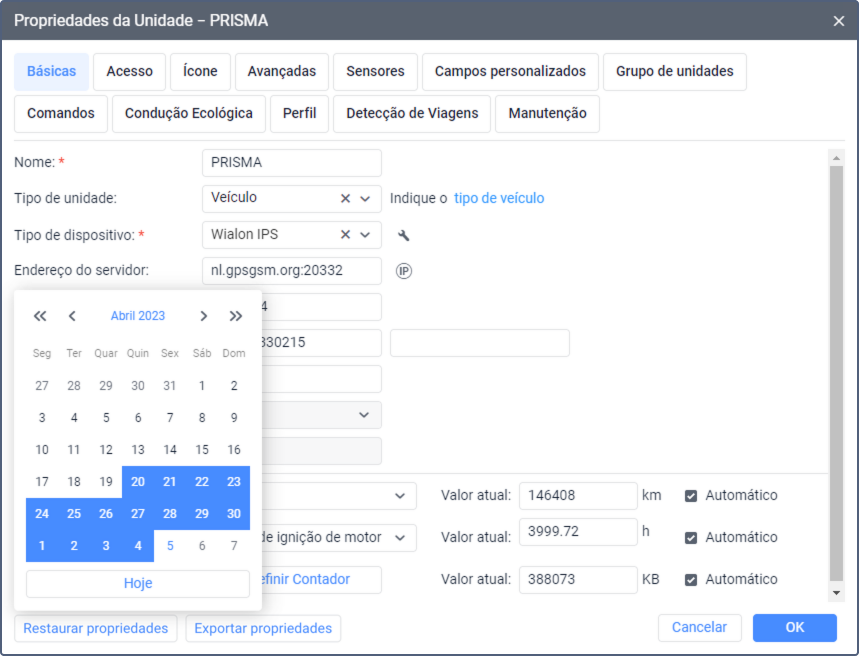Switch to the Sensores tab
The image size is (859, 656).
(375, 72)
